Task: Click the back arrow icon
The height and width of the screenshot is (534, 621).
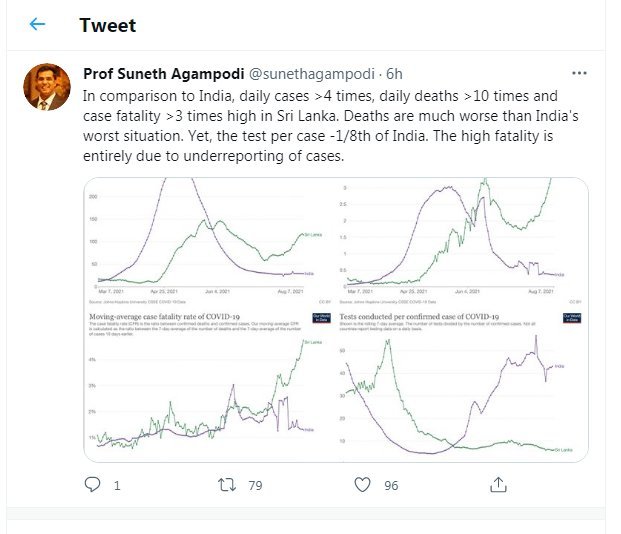Action: (x=38, y=24)
